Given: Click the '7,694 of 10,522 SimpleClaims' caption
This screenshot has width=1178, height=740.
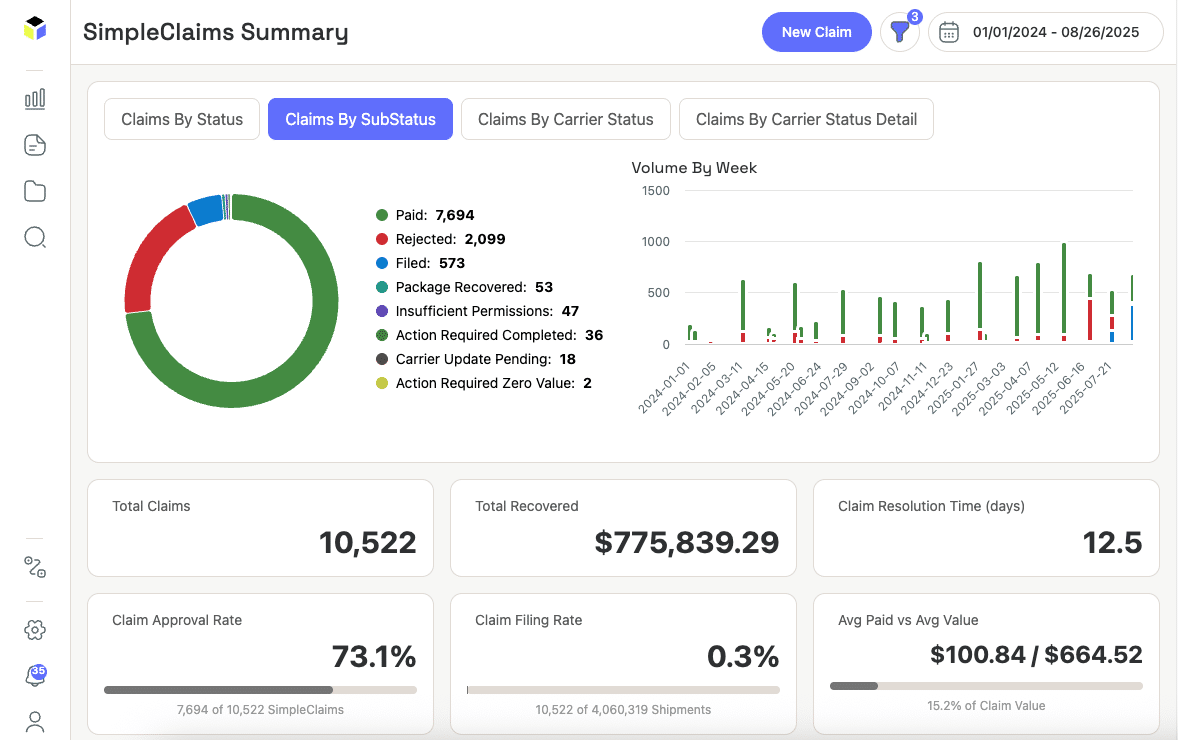Looking at the screenshot, I should (x=260, y=710).
